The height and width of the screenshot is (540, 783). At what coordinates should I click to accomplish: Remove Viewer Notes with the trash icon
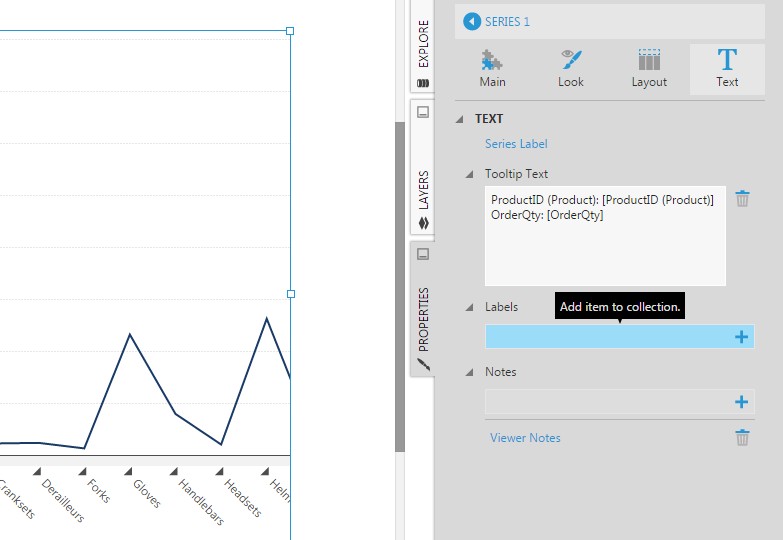coord(742,438)
